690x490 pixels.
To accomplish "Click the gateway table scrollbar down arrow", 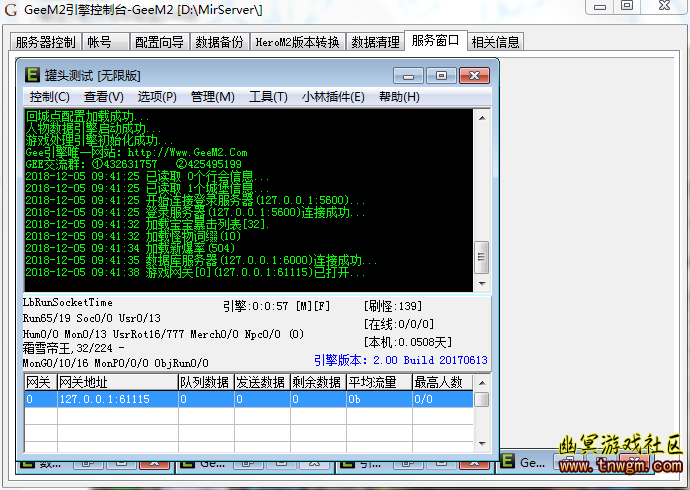I will pos(482,444).
